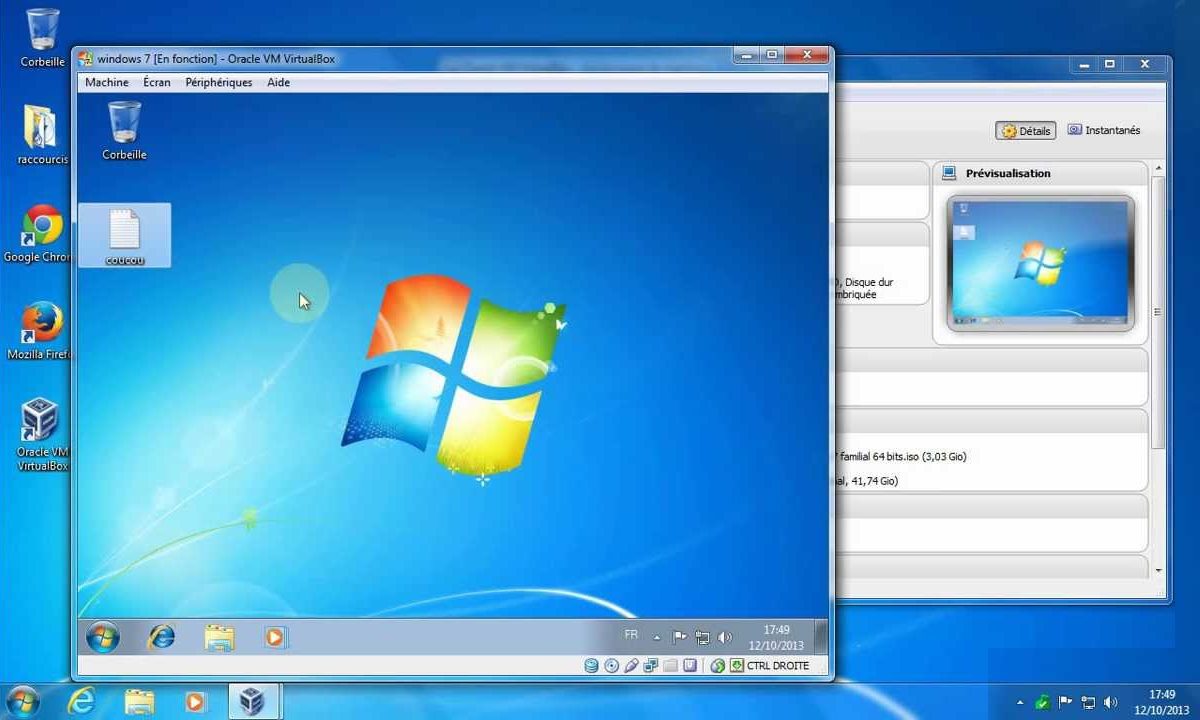The height and width of the screenshot is (720, 1200).
Task: Switch to Instantanés in VirtualBox Manager
Action: 1104,130
